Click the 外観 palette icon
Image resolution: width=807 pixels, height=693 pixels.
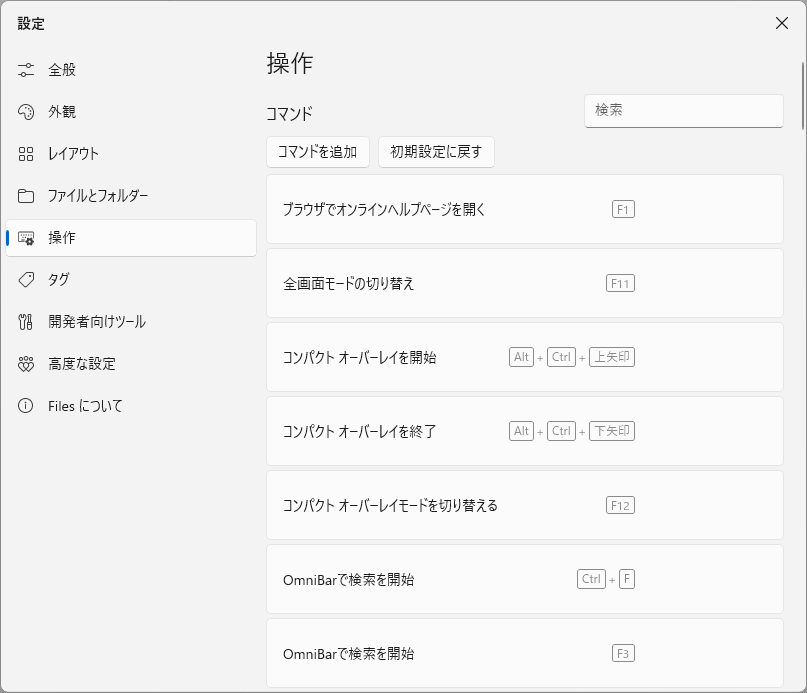[26, 112]
